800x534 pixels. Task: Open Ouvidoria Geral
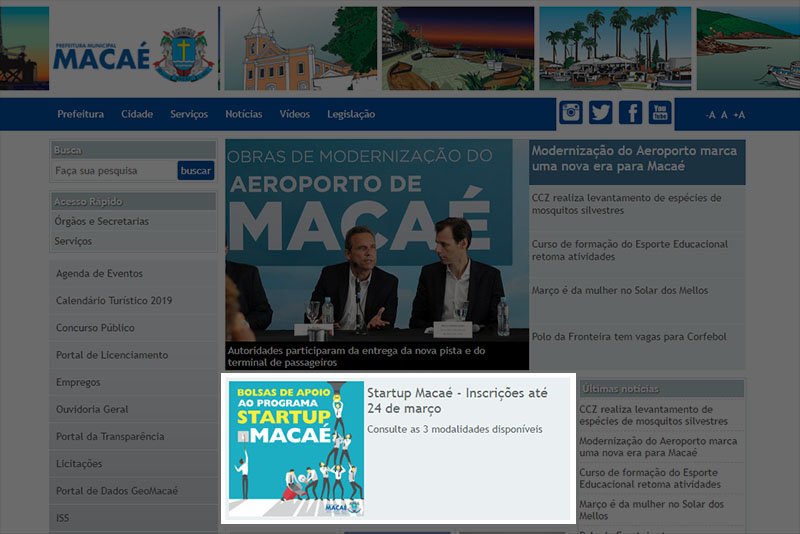pyautogui.click(x=92, y=410)
